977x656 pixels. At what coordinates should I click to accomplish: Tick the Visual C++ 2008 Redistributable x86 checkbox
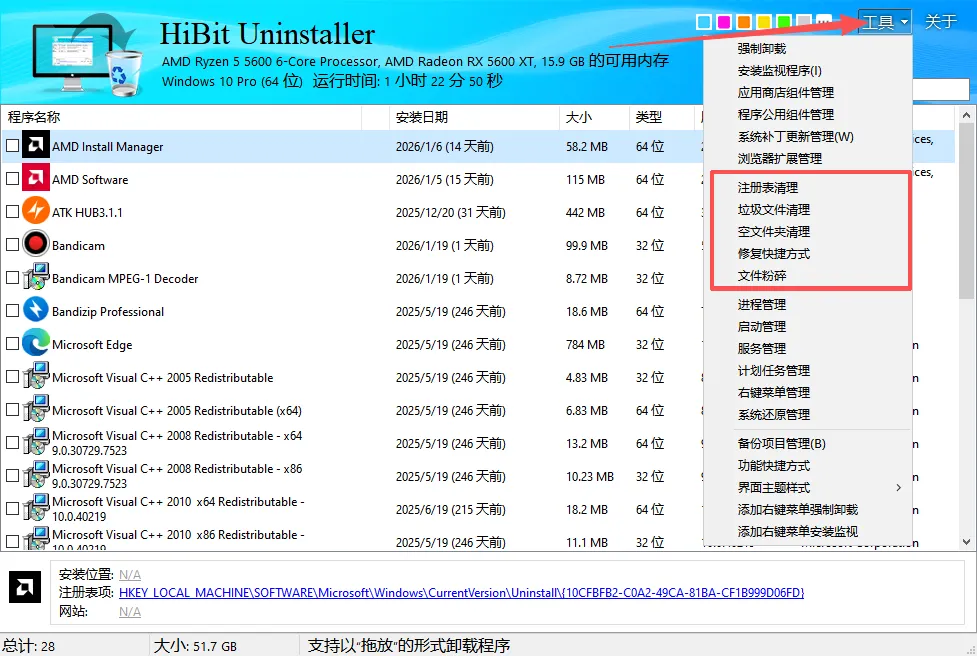tap(12, 476)
